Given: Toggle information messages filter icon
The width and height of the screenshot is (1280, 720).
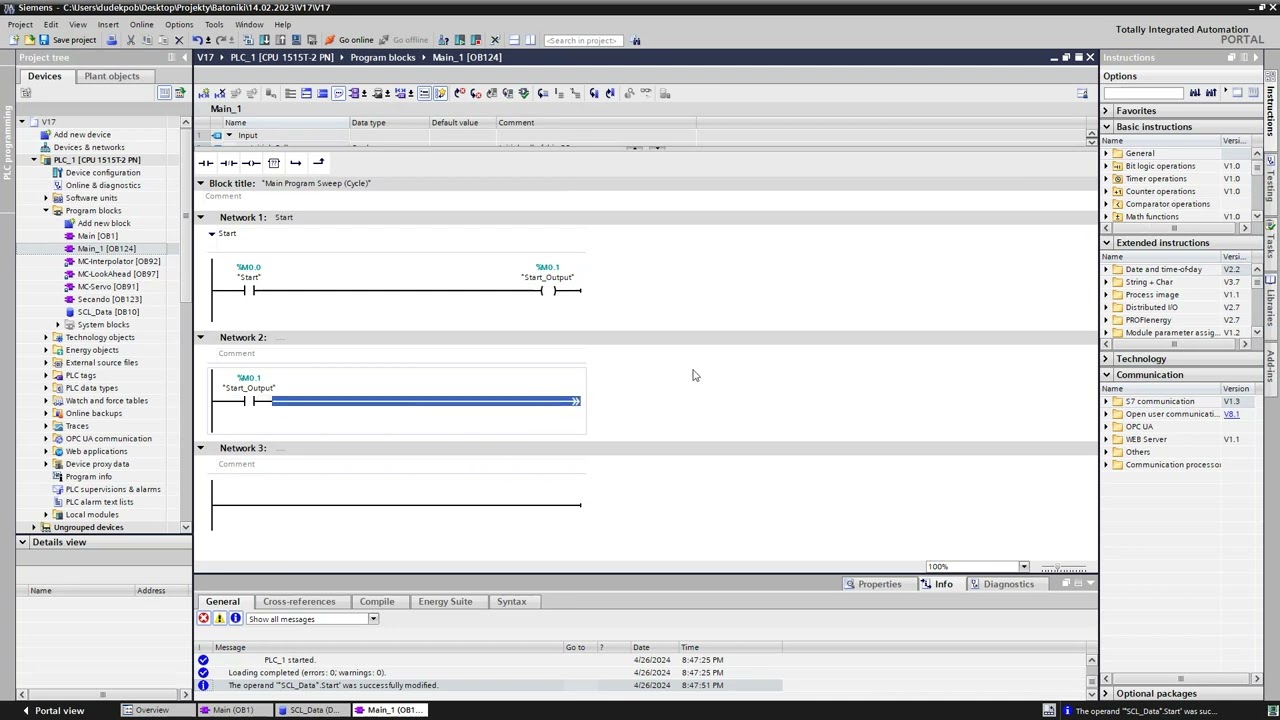Looking at the screenshot, I should click(x=235, y=619).
